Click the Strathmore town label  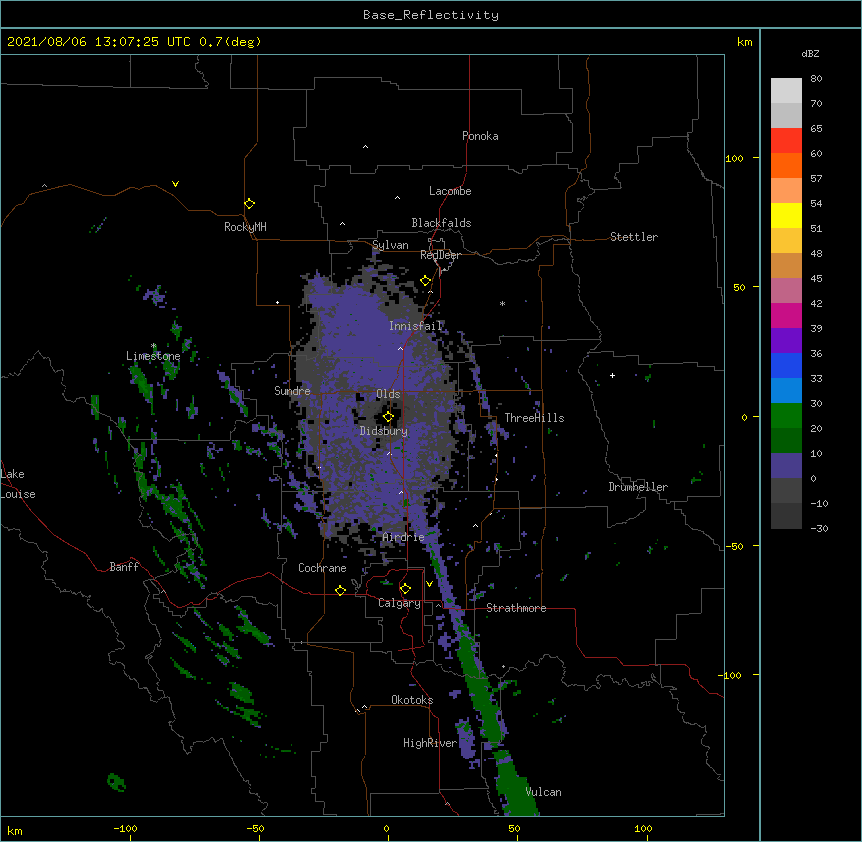516,608
